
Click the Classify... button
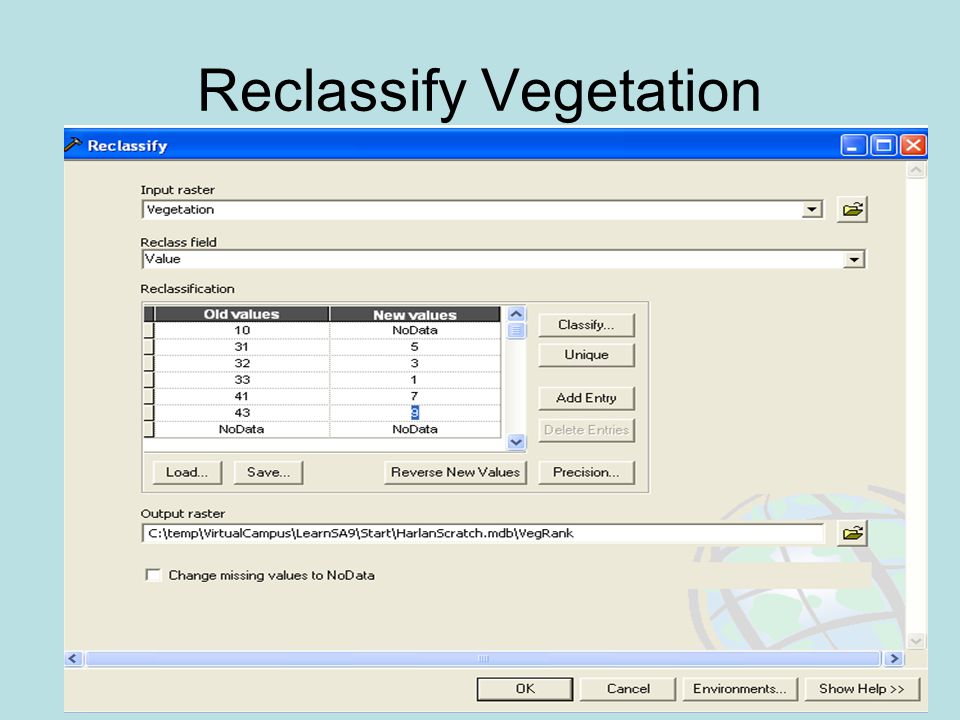[586, 325]
